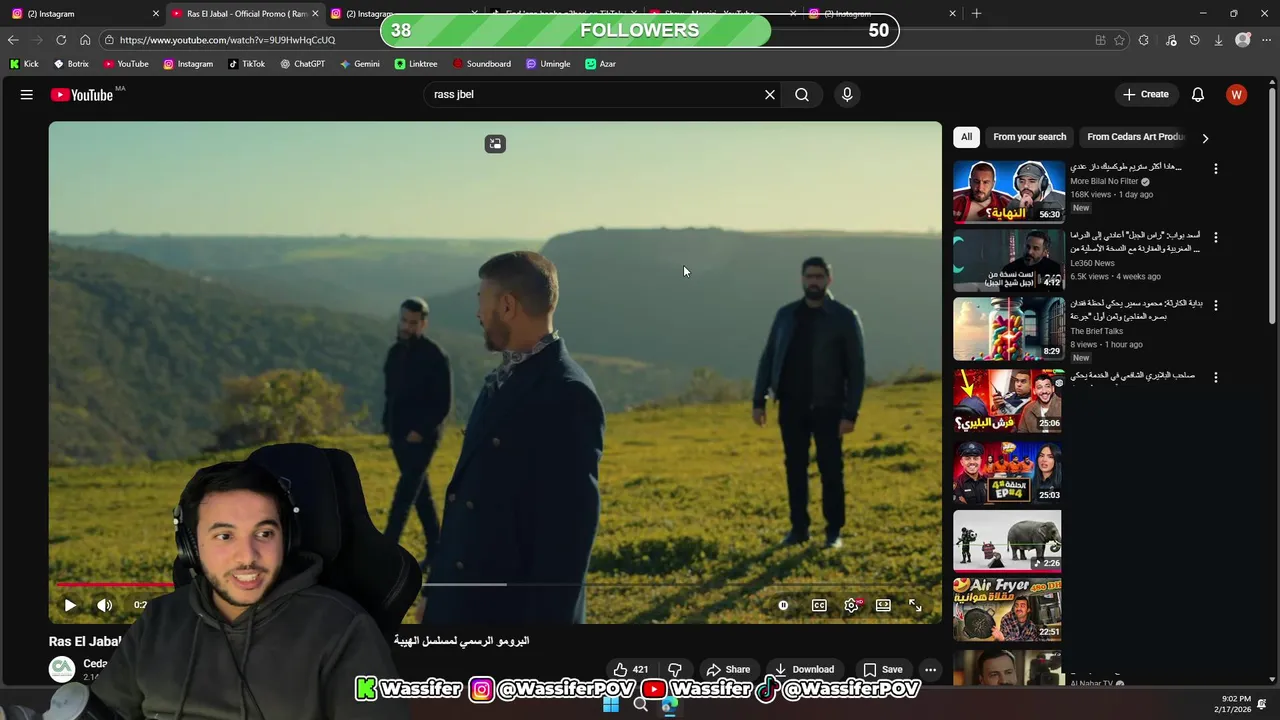Open browser history clock icon
The width and height of the screenshot is (1280, 720).
coord(1194,40)
